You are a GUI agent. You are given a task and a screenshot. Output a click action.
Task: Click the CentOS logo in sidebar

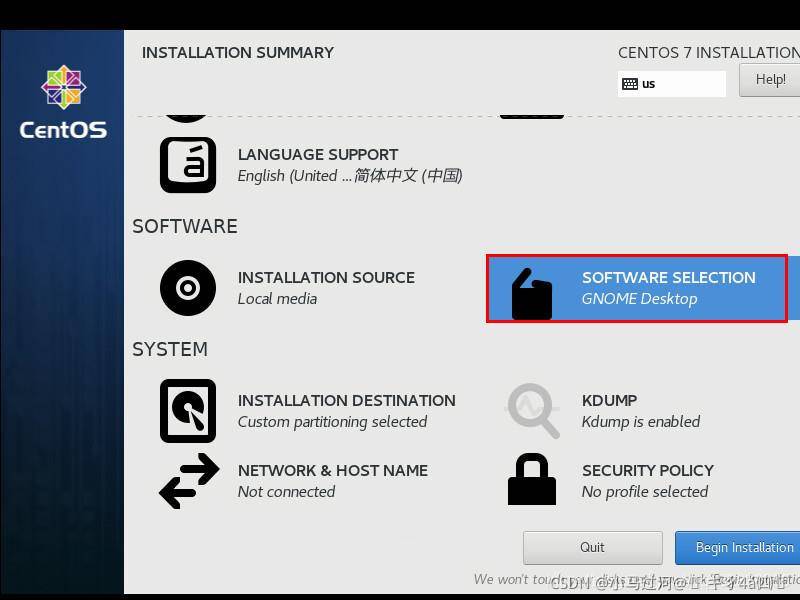tap(62, 102)
